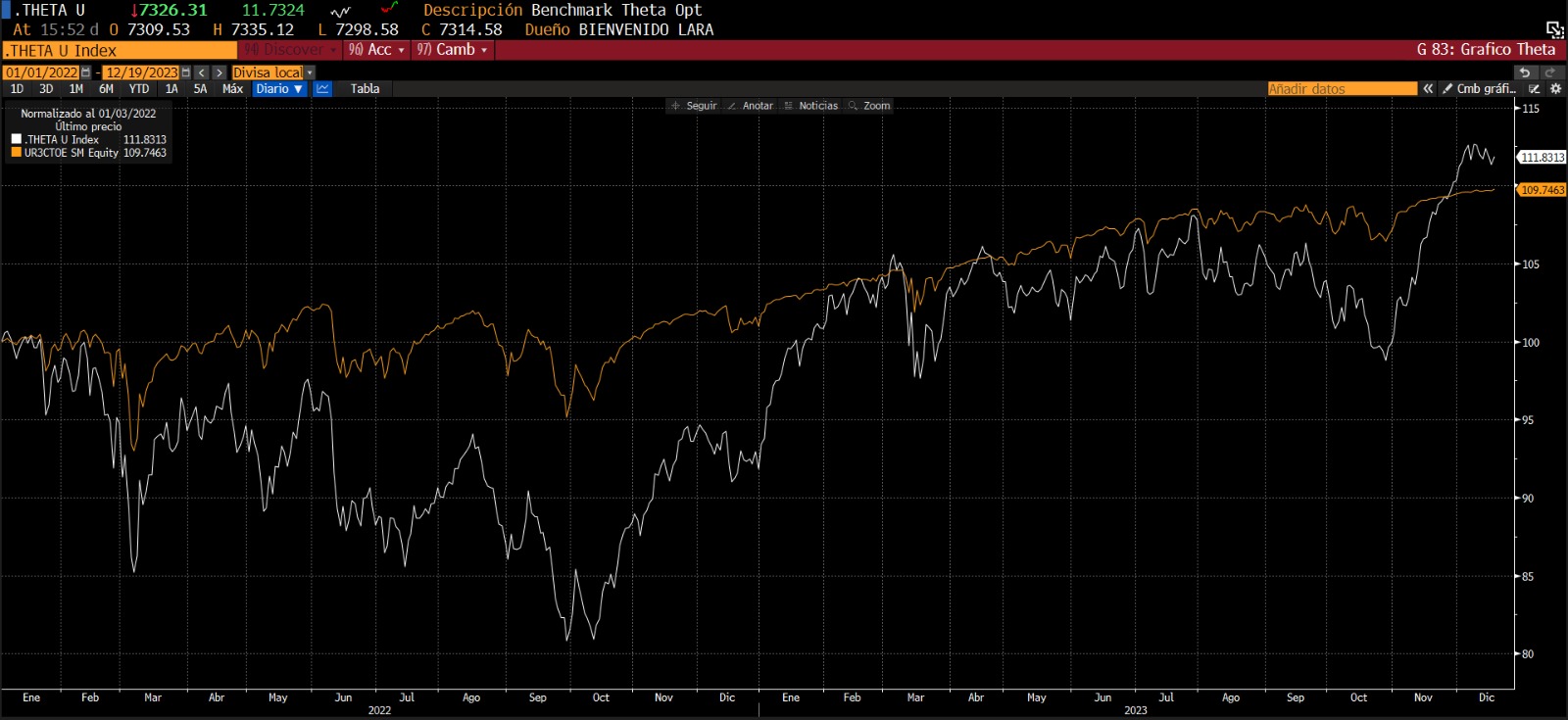This screenshot has width=1568, height=720.
Task: Click the pop-out window icon at top right
Action: [x=1554, y=29]
